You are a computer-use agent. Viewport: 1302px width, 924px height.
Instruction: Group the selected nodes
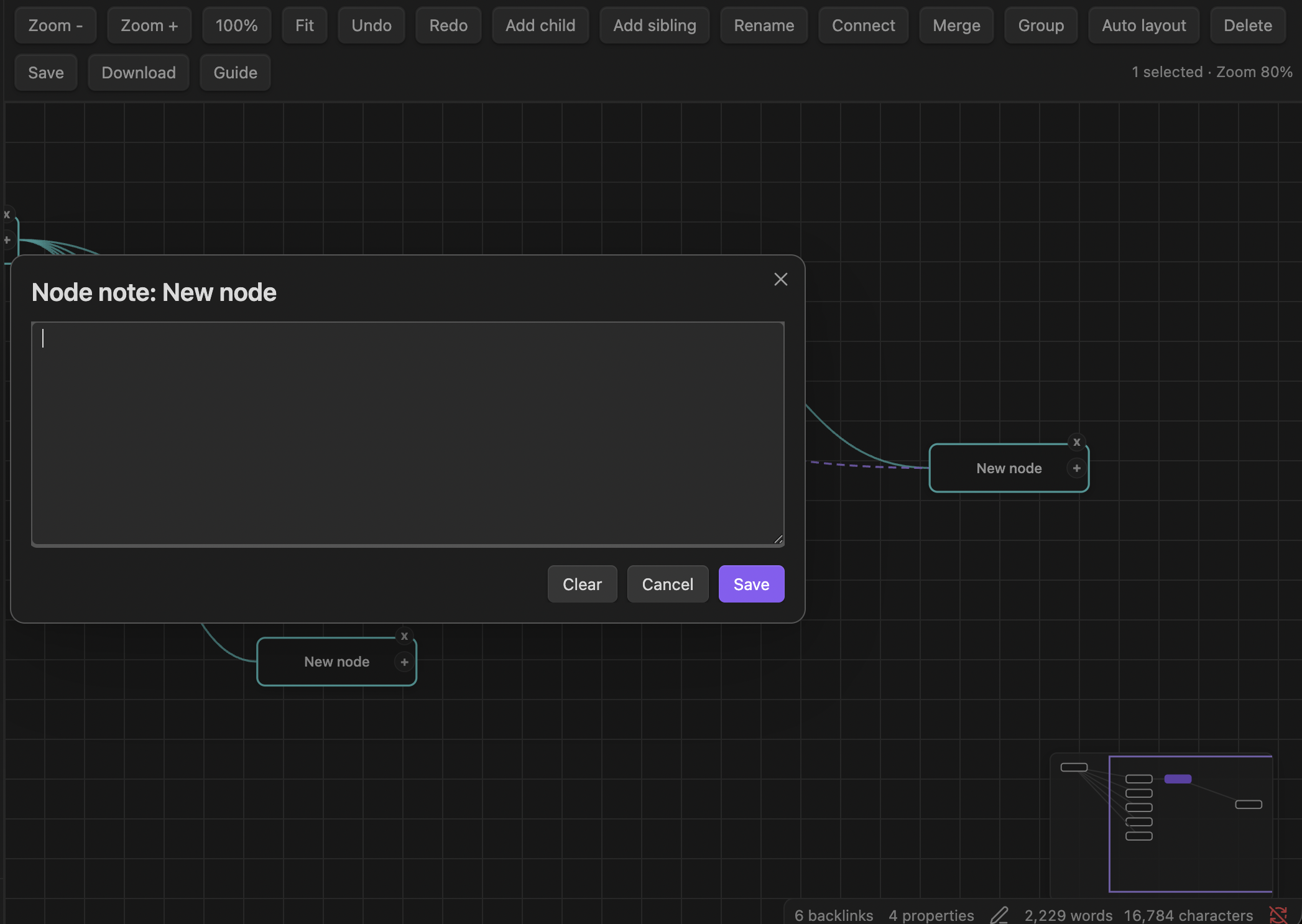point(1041,25)
